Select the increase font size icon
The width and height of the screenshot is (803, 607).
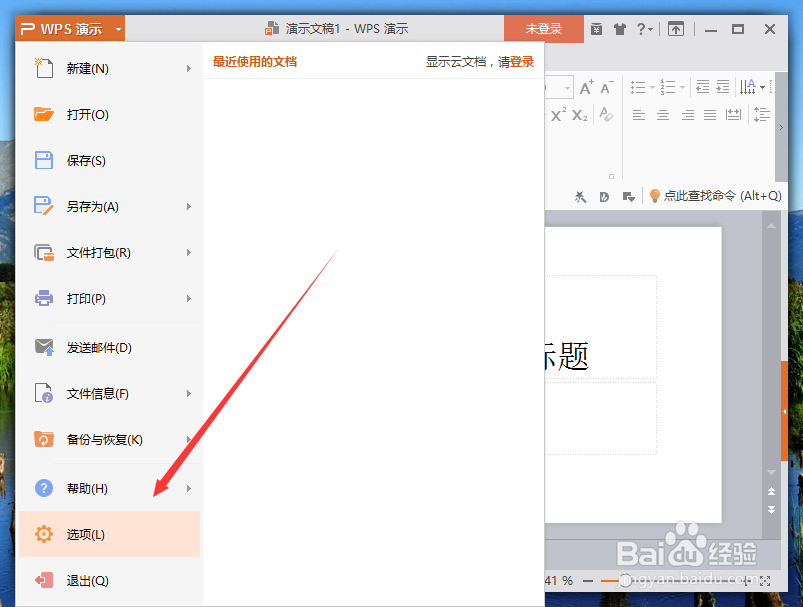586,87
